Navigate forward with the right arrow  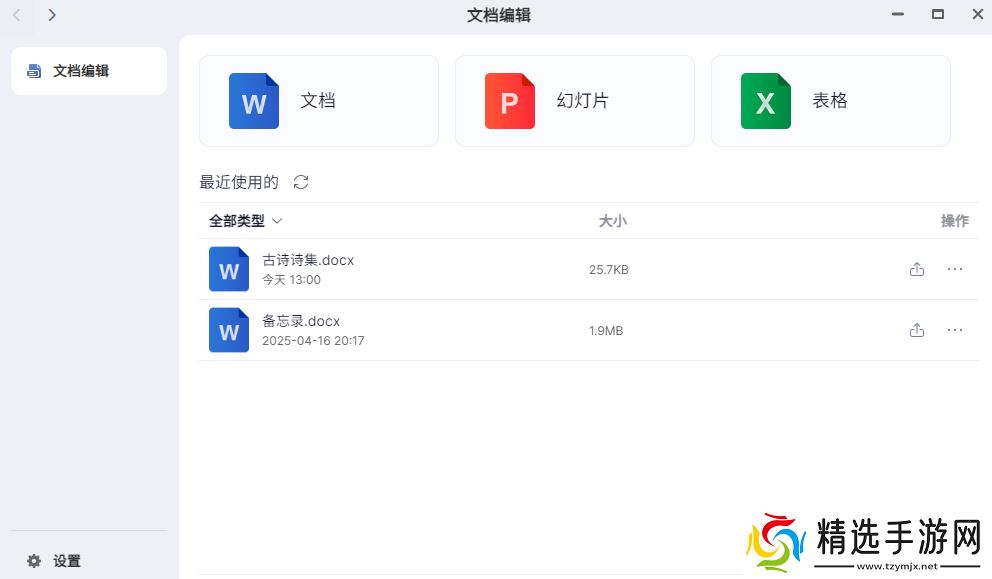[52, 15]
